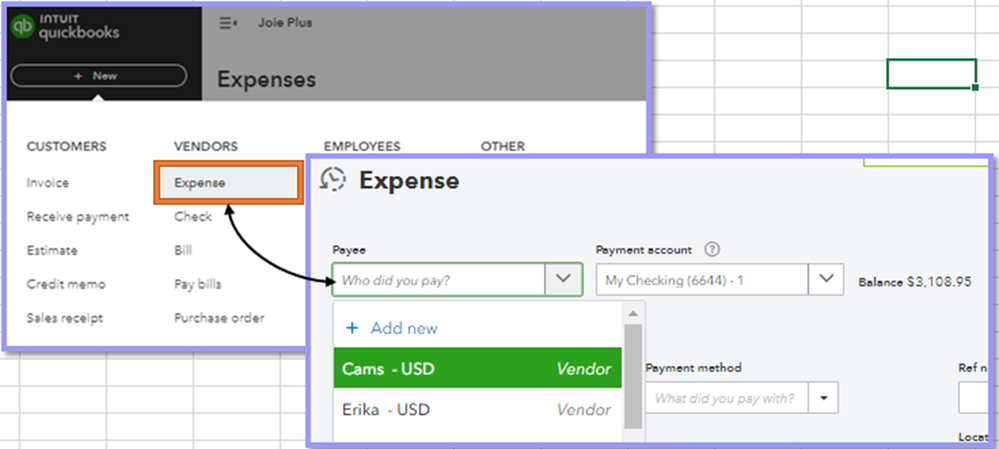Click the recent expenses clock icon
Screen dimensions: 999x449
[332, 180]
